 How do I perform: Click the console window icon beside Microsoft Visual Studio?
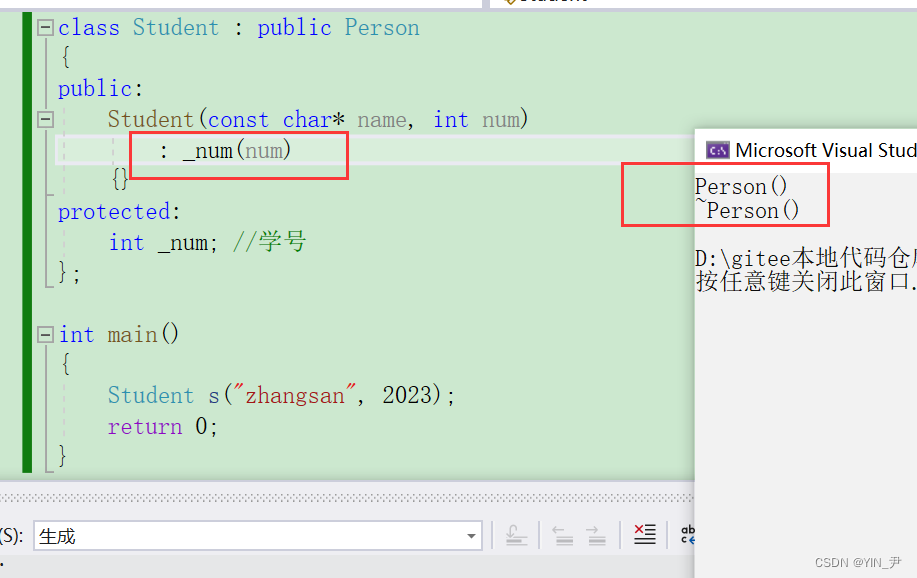[x=718, y=150]
